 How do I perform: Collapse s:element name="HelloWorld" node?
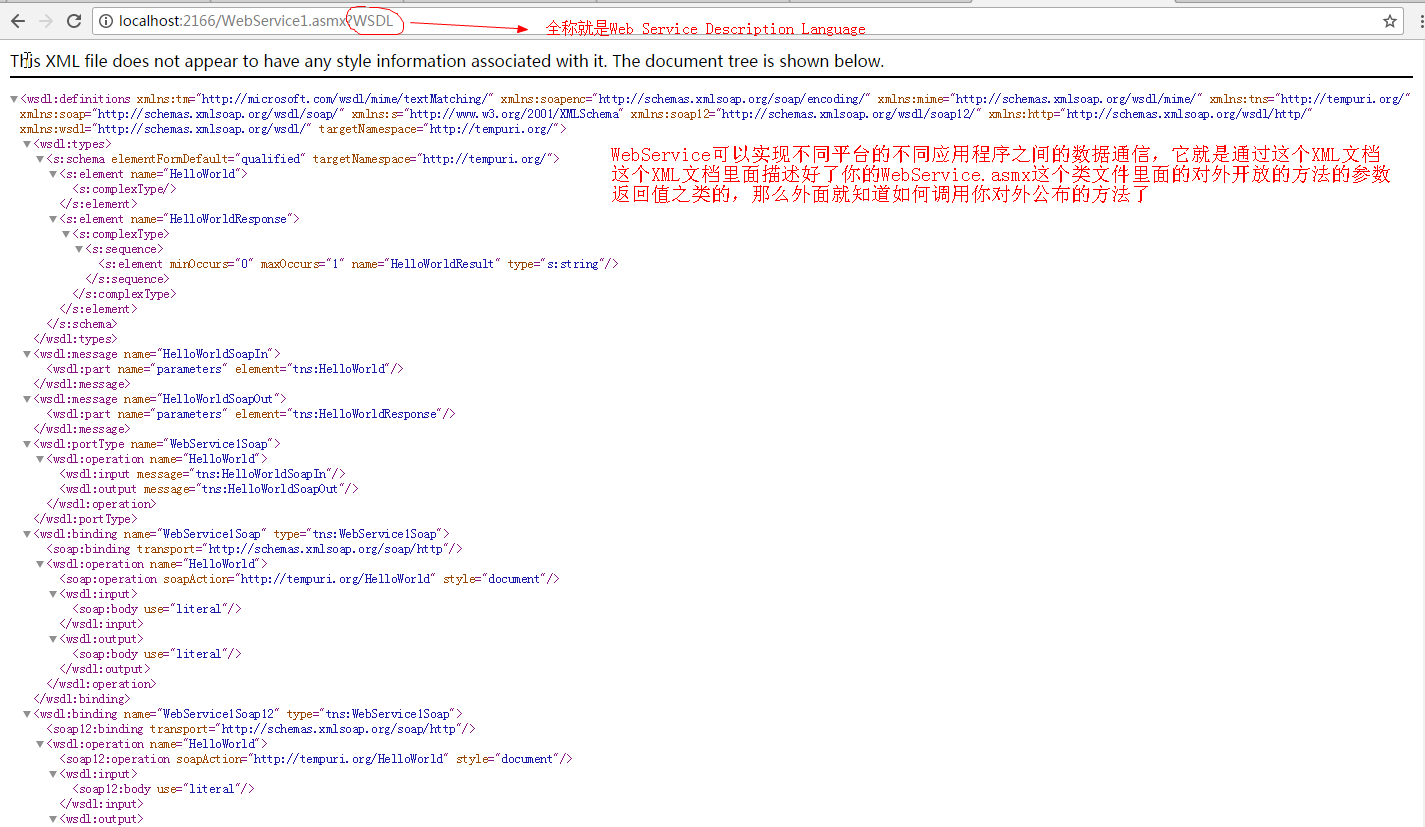pyautogui.click(x=53, y=174)
